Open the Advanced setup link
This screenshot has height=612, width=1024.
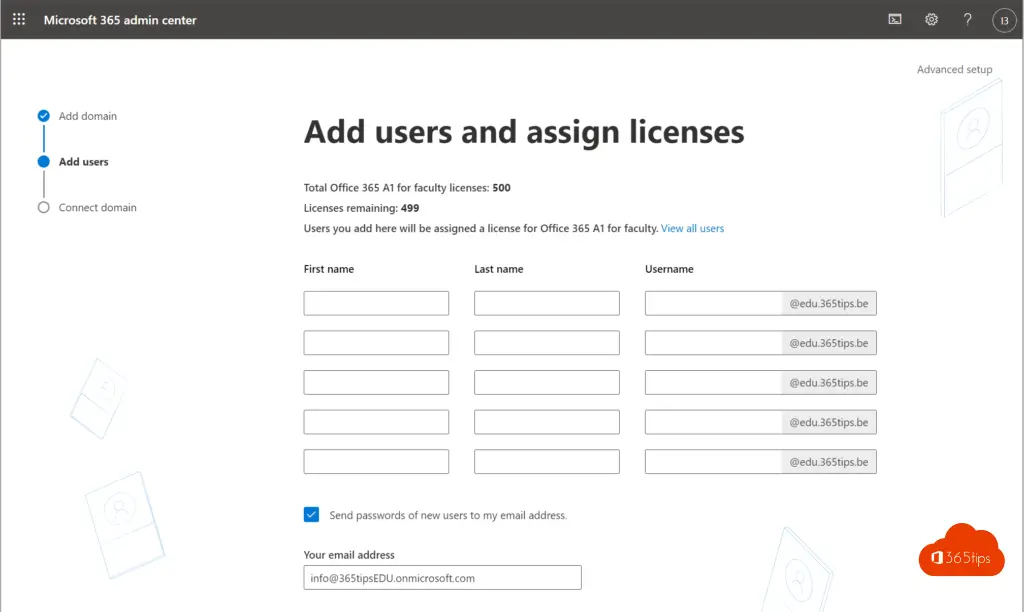tap(954, 69)
